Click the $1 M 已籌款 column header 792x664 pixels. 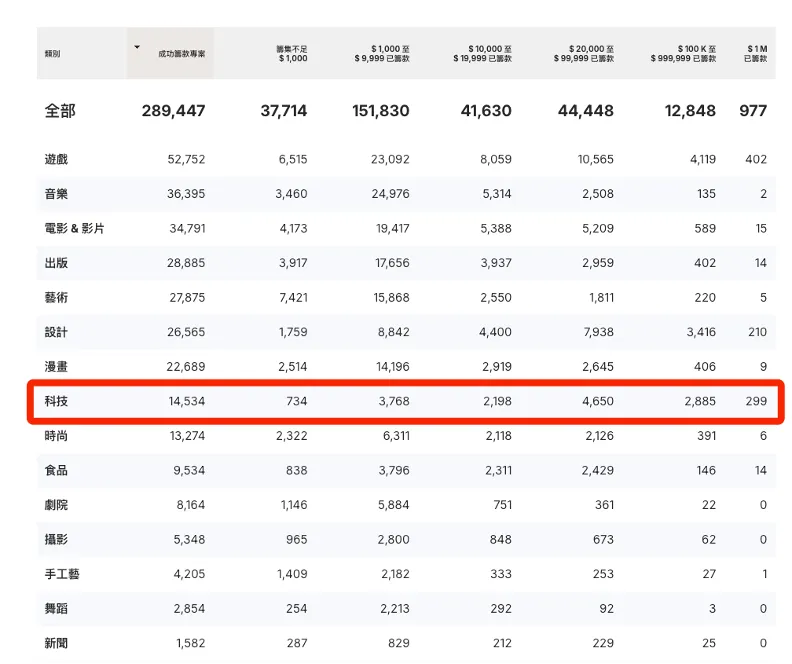click(x=757, y=54)
